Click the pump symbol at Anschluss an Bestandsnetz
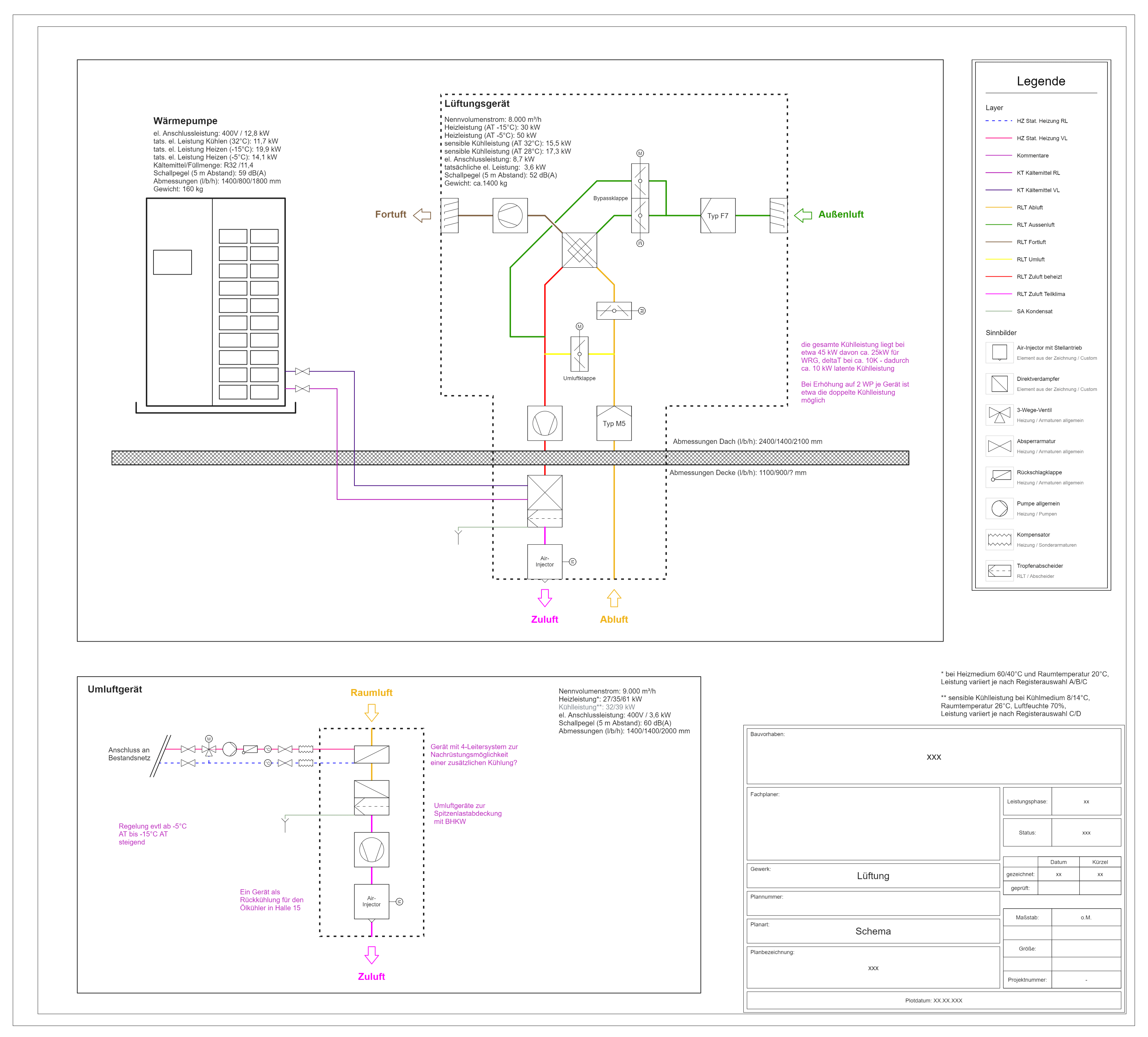 click(229, 749)
